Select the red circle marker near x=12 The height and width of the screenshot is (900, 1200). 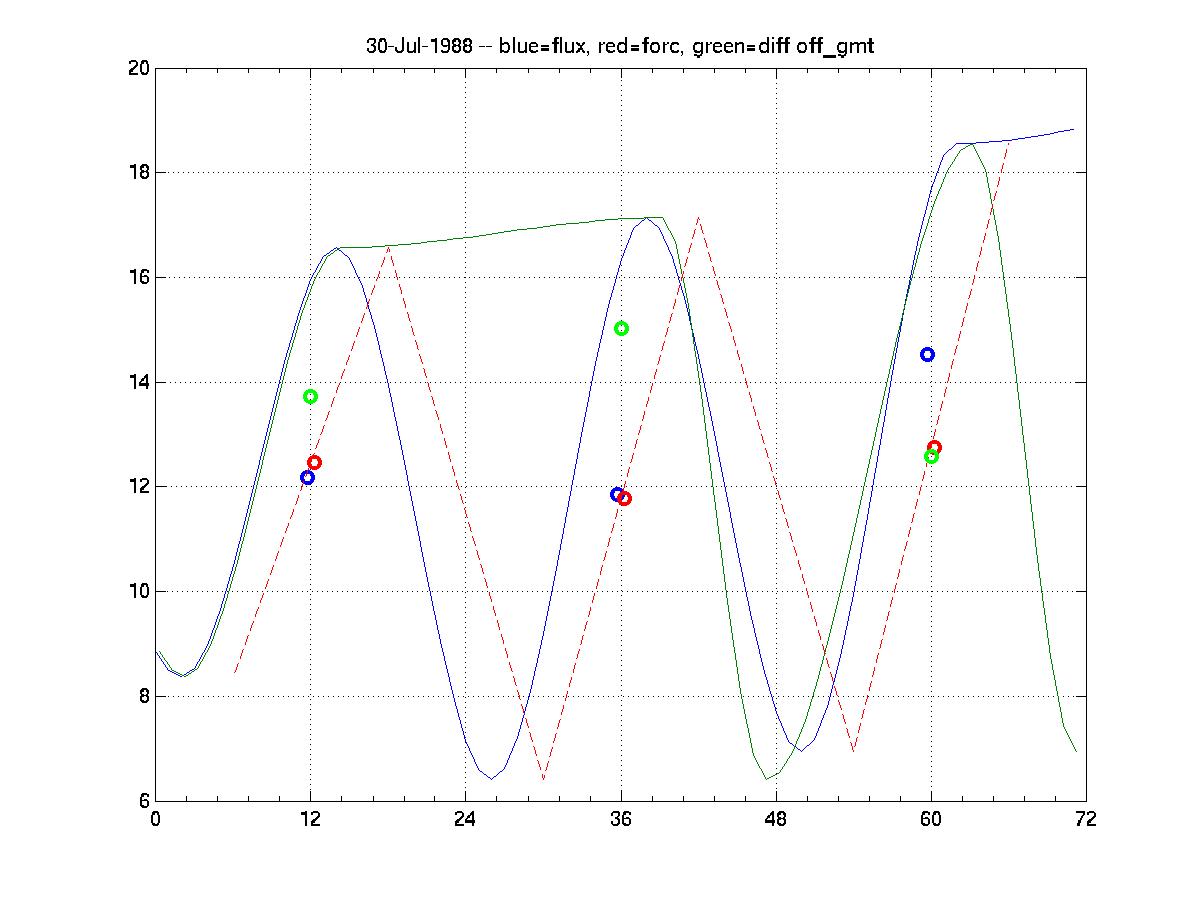pos(314,463)
